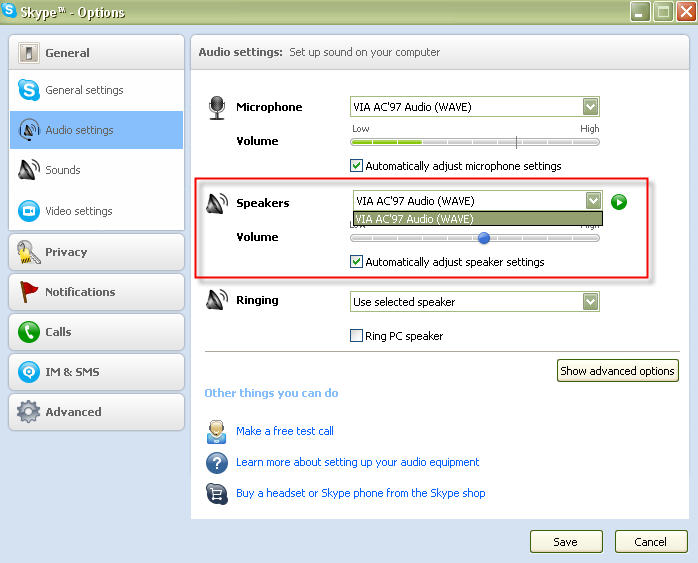
Task: Open Buy a headset from Skype shop link
Action: pyautogui.click(x=361, y=494)
